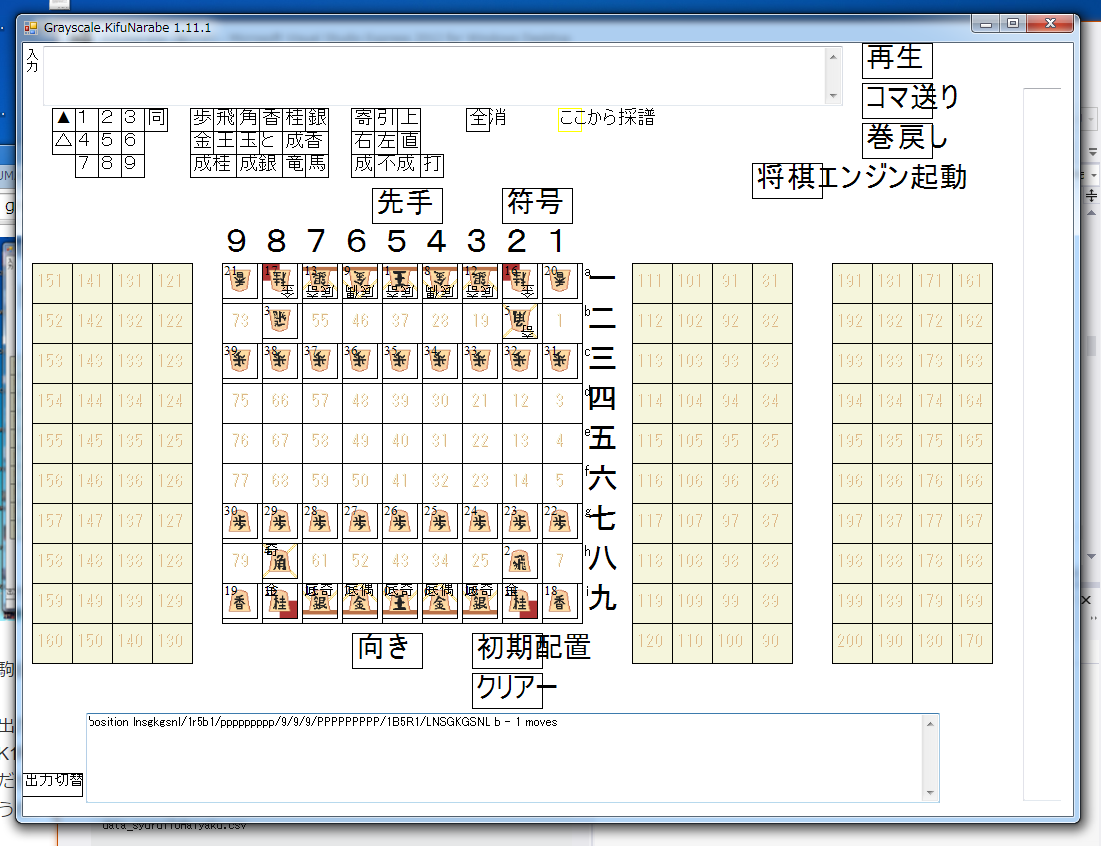Toggle the 不成 no-promote modifier key
The height and width of the screenshot is (846, 1101).
click(x=397, y=165)
